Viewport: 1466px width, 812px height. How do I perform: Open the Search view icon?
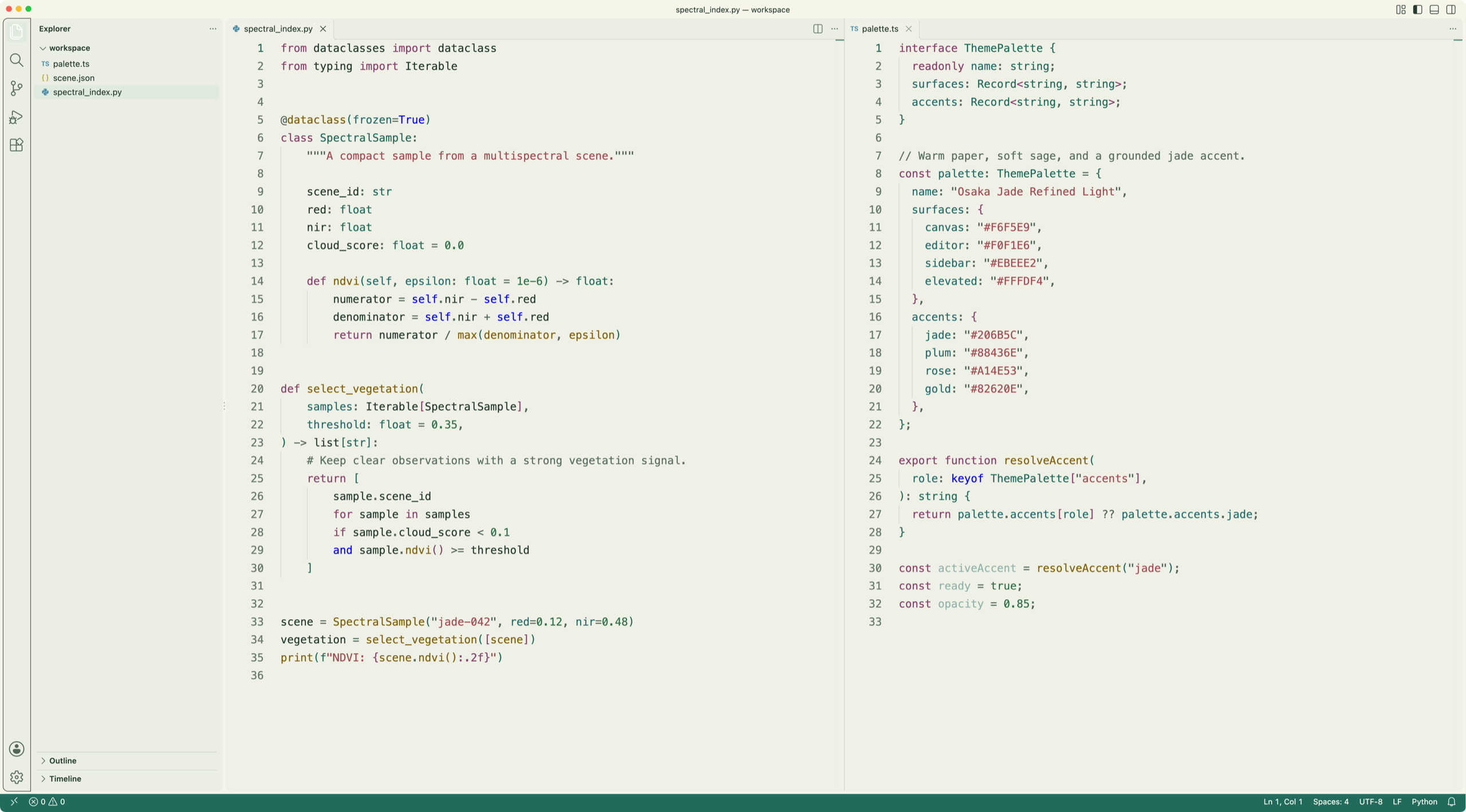tap(17, 60)
